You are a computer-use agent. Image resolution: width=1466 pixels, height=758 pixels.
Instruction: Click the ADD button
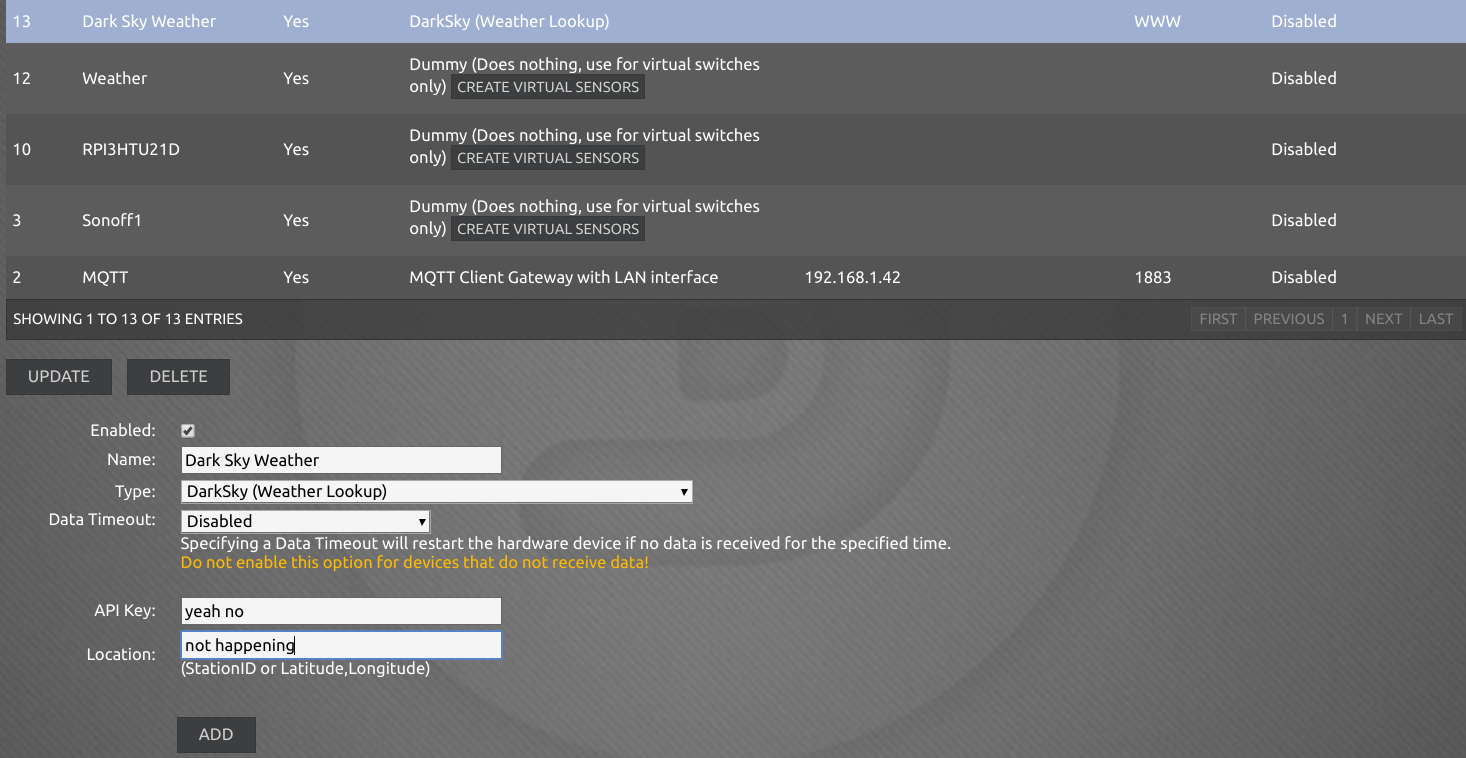[x=216, y=734]
